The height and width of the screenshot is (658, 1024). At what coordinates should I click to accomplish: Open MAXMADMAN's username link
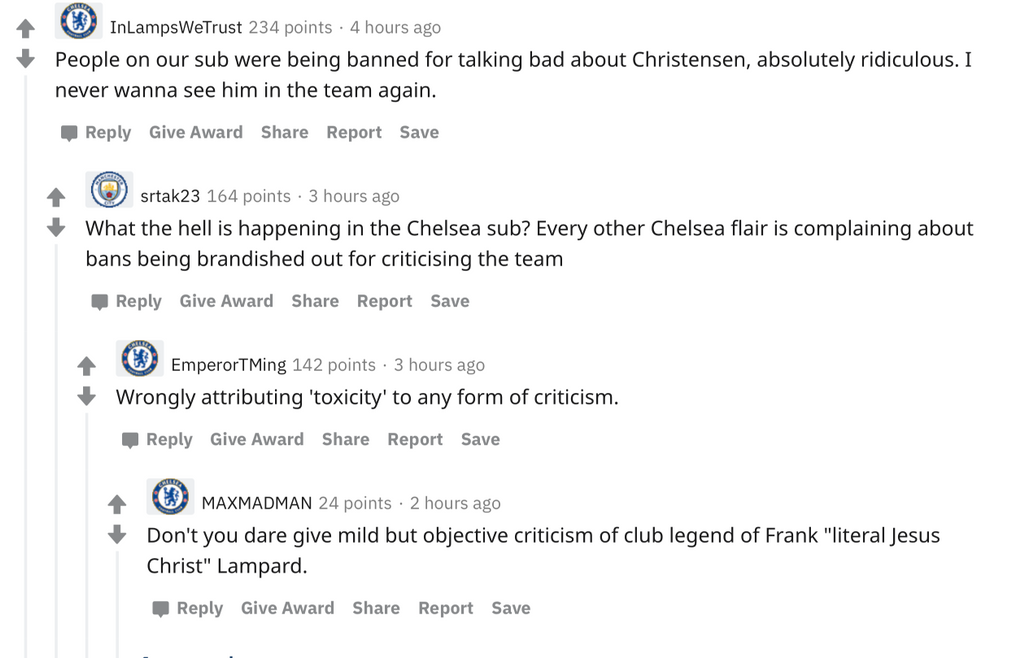point(256,504)
